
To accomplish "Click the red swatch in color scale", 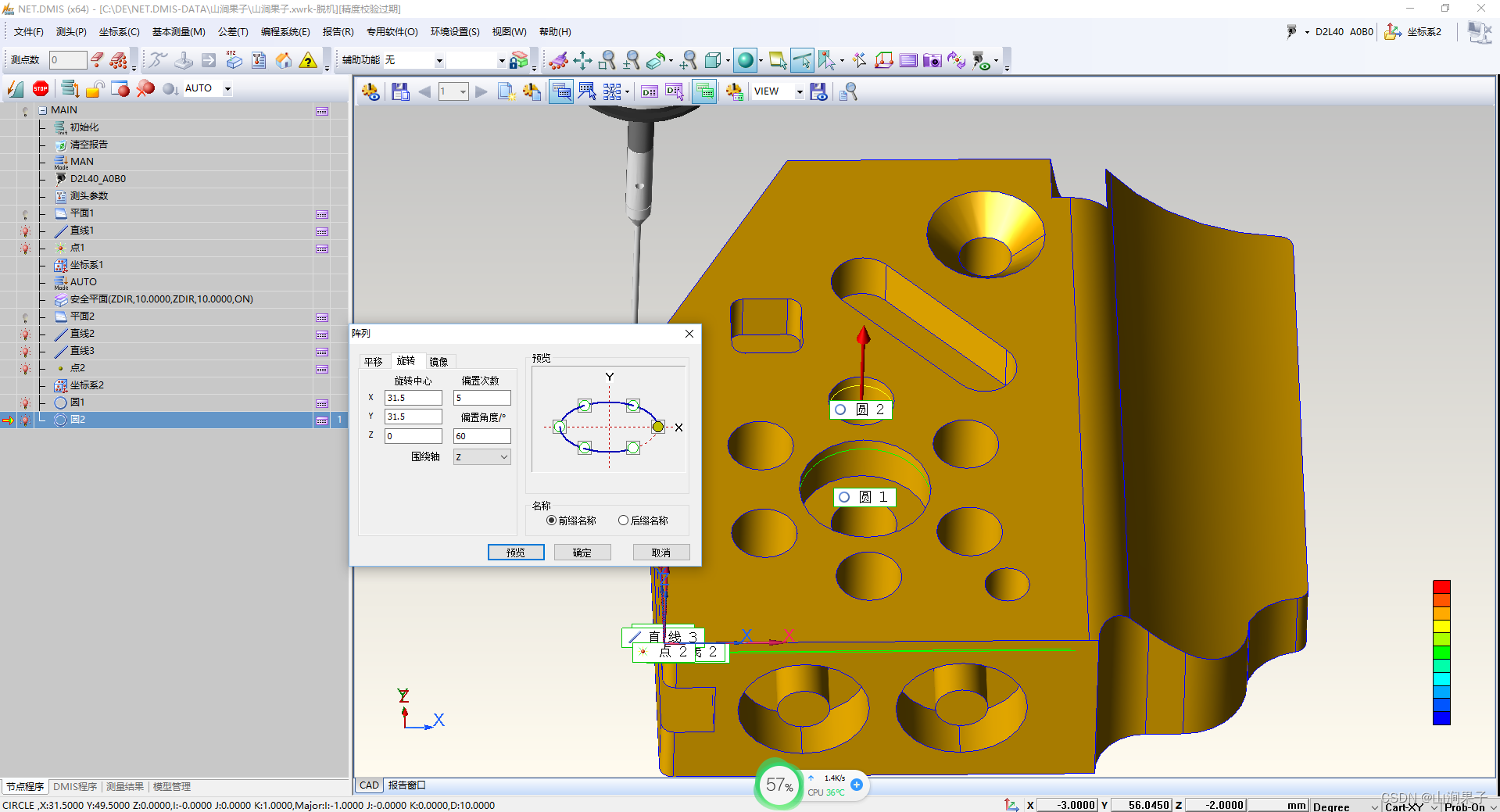I will 1441,587.
